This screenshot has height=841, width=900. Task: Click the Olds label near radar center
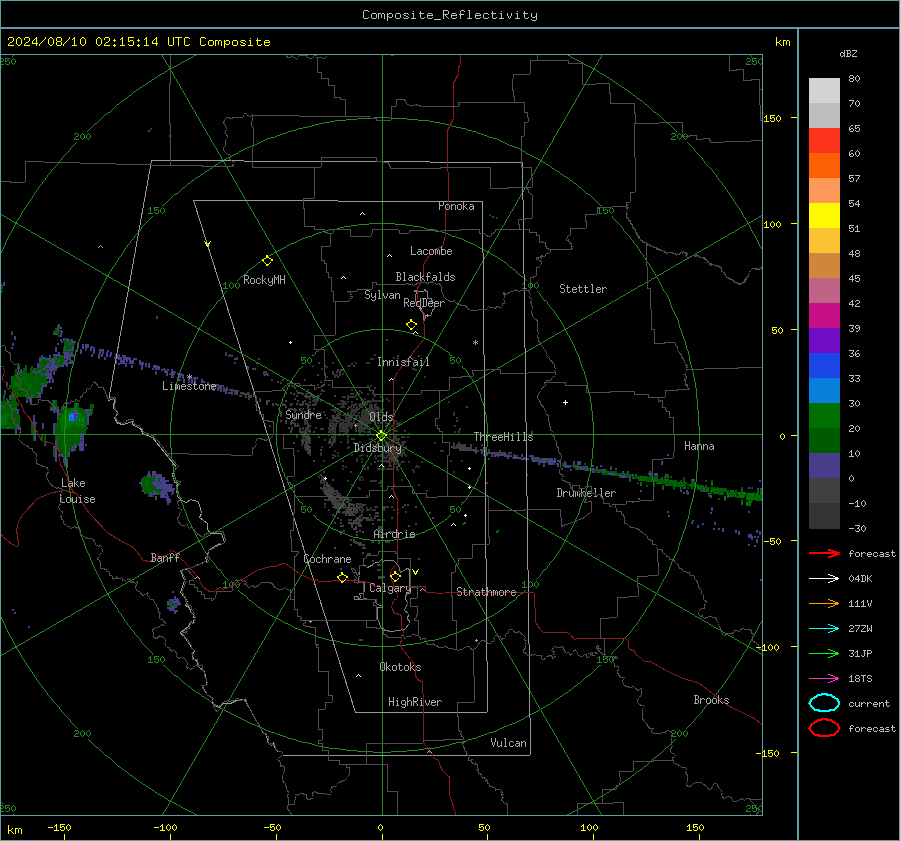381,417
